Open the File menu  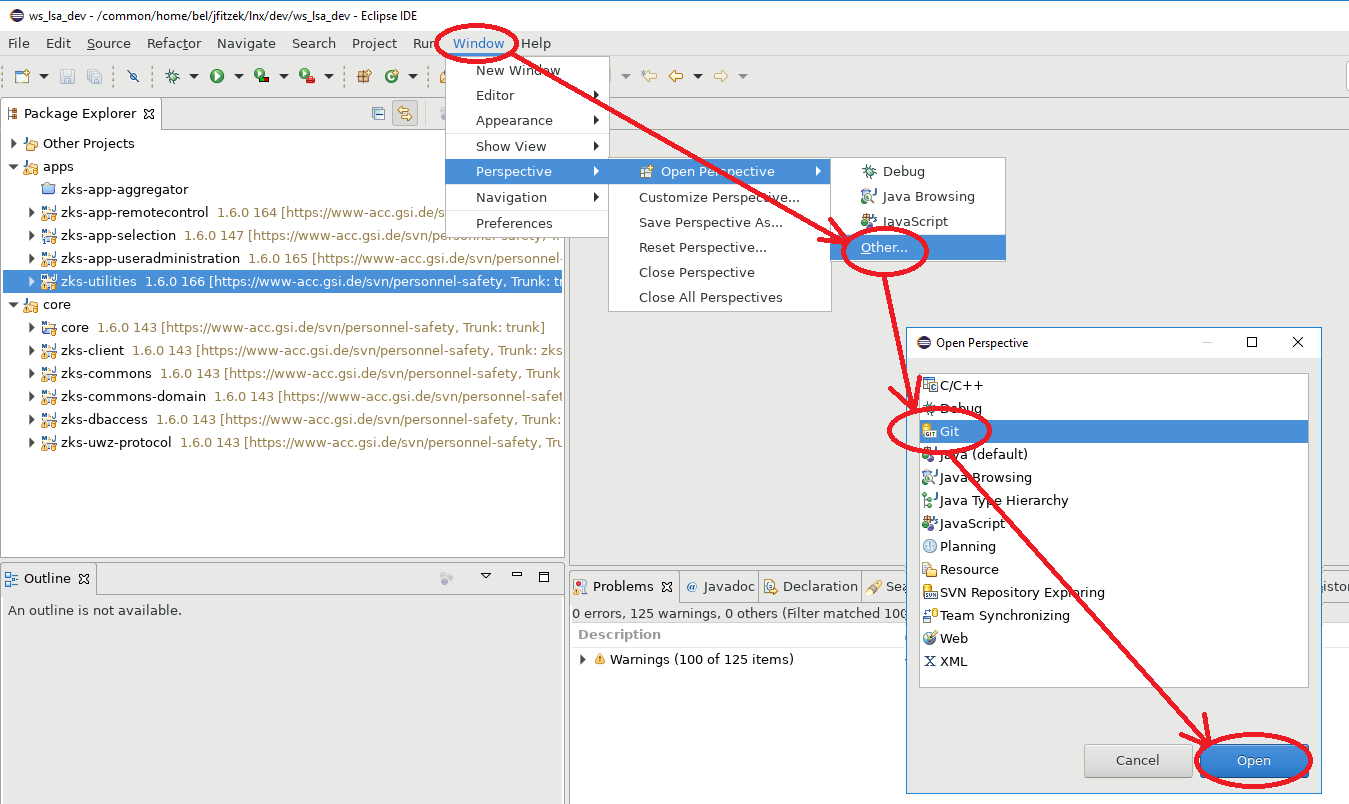point(19,44)
